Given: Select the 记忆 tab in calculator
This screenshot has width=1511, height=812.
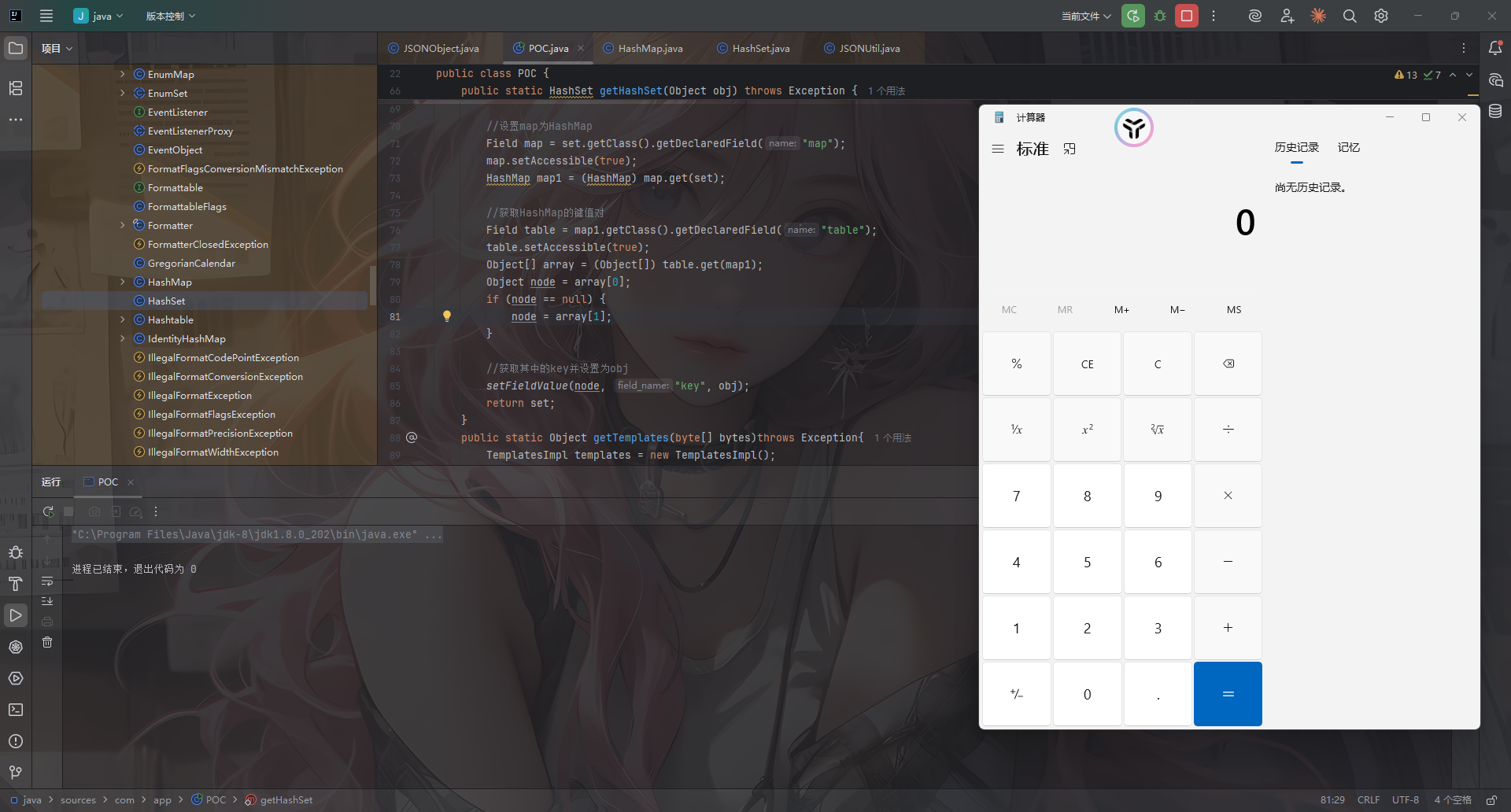Looking at the screenshot, I should point(1348,148).
